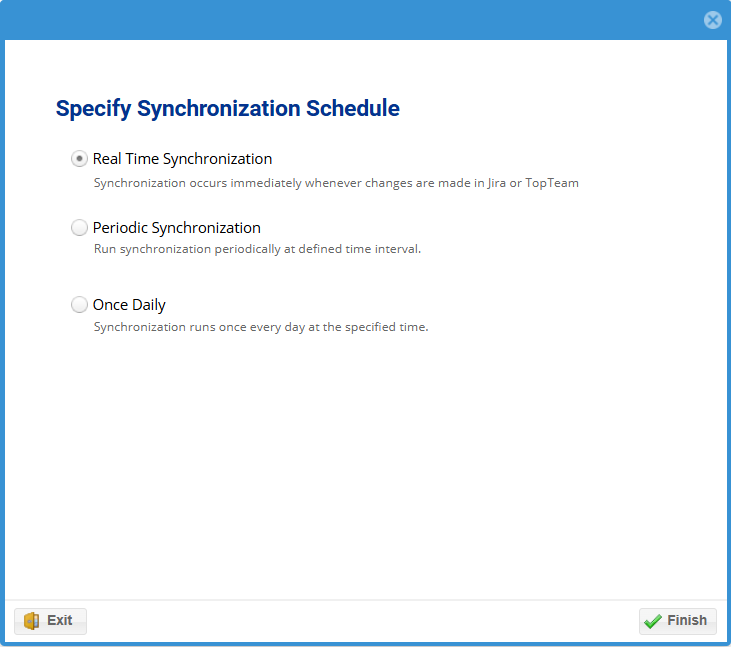The height and width of the screenshot is (647, 731).
Task: Click the Real Time Synchronization label
Action: point(182,159)
